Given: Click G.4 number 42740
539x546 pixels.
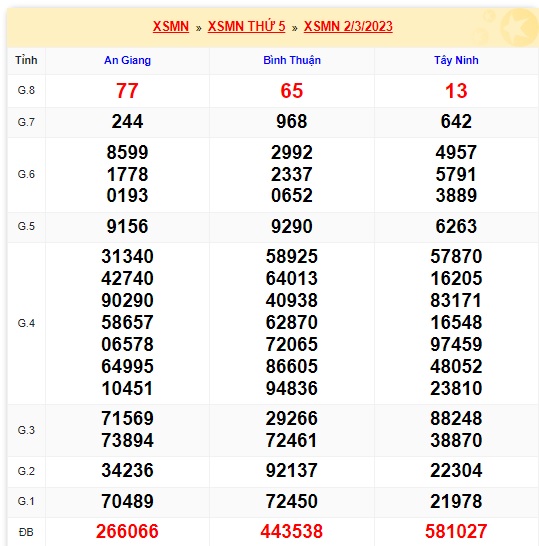Looking at the screenshot, I should pos(127,279).
